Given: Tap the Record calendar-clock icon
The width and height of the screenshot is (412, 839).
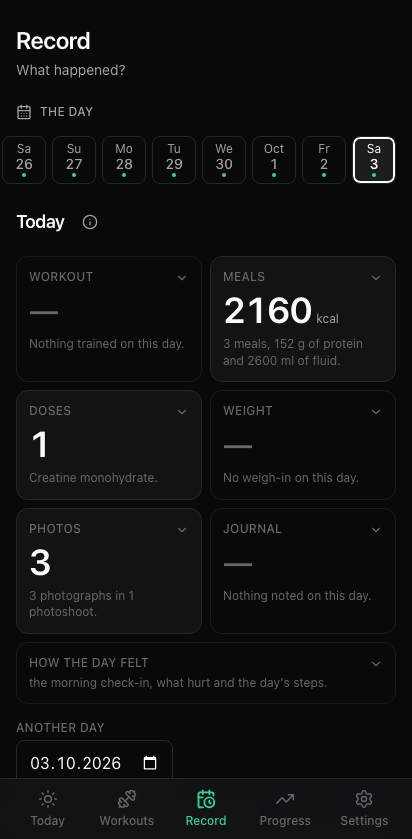Looking at the screenshot, I should click(x=206, y=799).
